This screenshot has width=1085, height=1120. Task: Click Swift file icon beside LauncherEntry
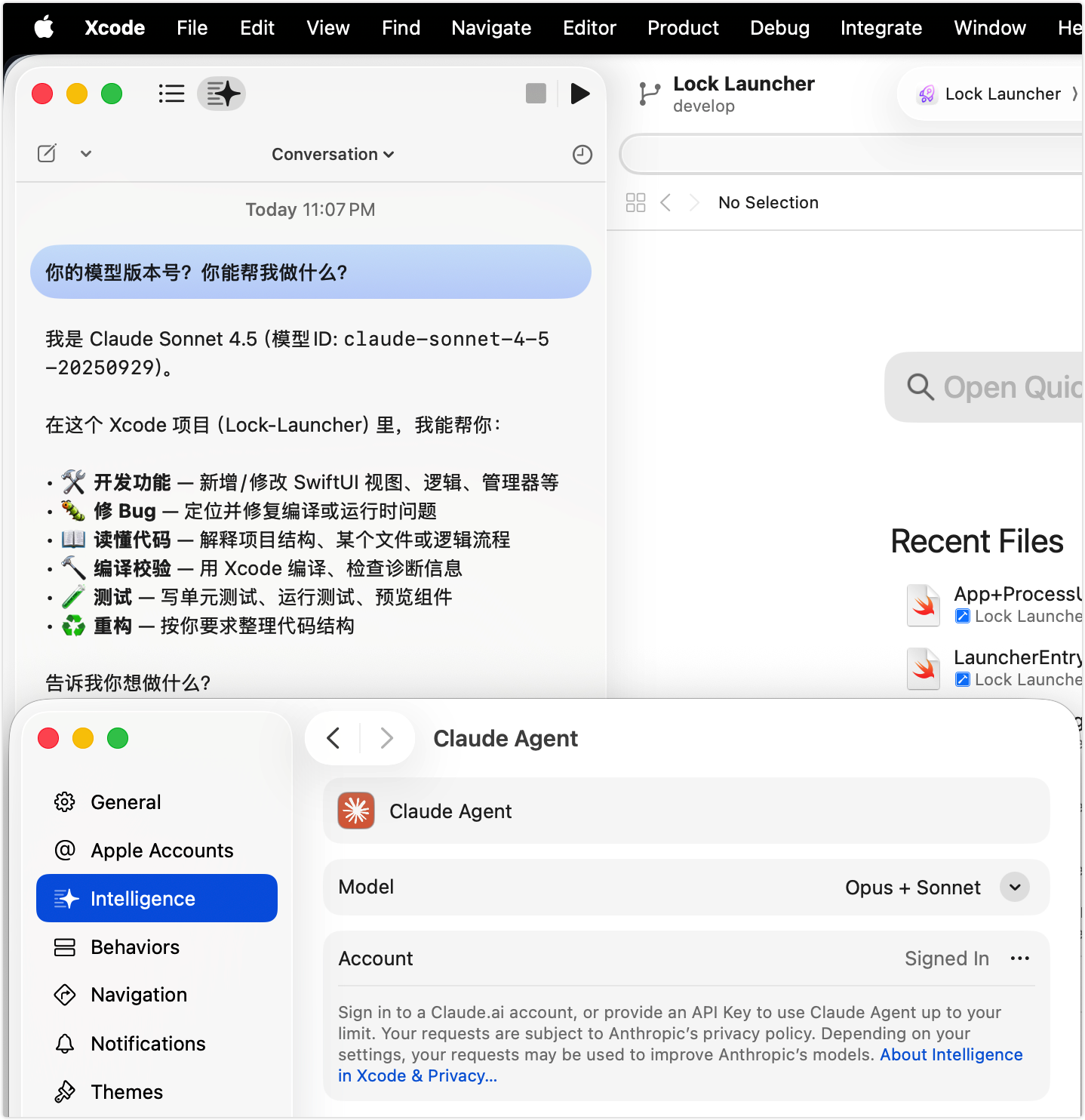(x=924, y=669)
